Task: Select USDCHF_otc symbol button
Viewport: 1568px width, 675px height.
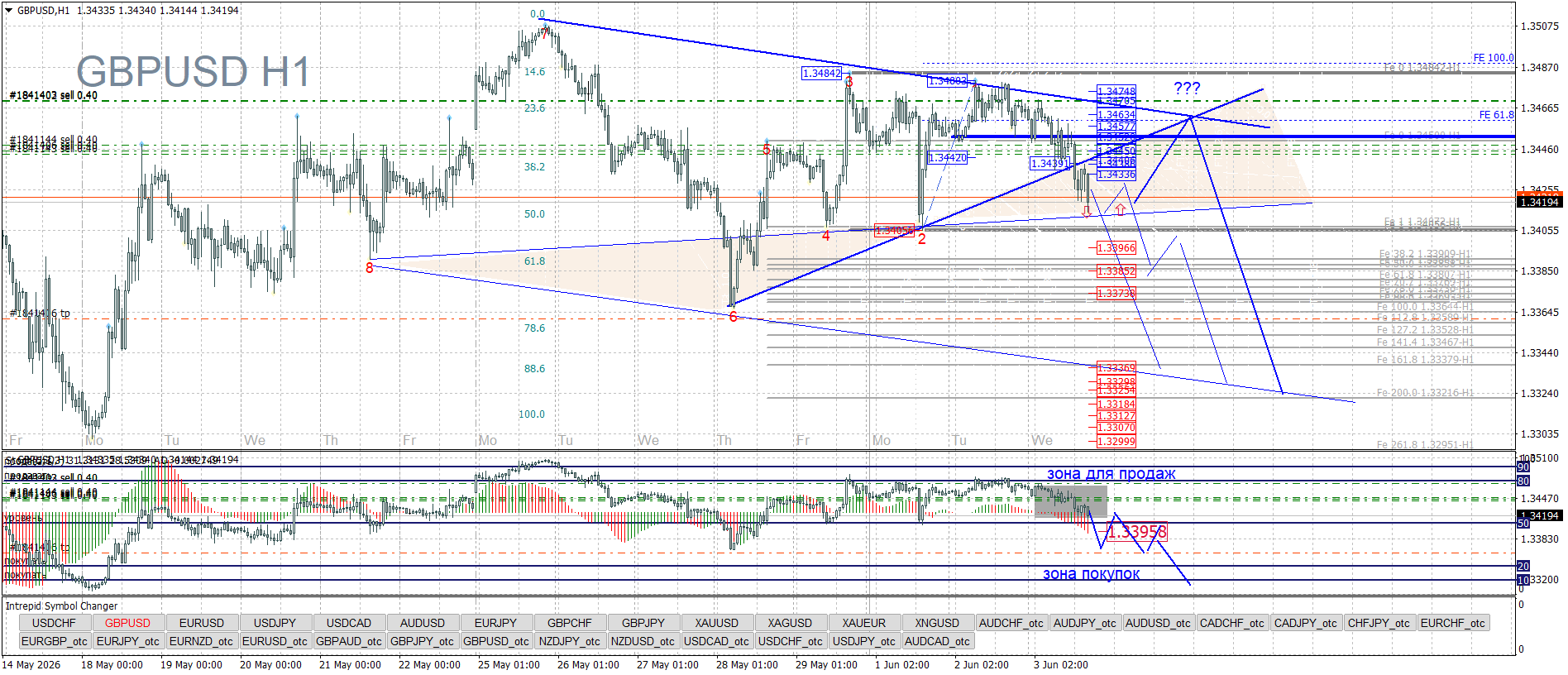Action: (x=791, y=641)
